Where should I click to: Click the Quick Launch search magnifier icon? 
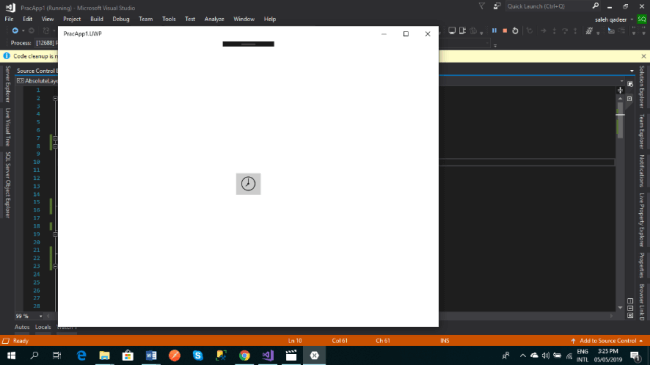[595, 6]
